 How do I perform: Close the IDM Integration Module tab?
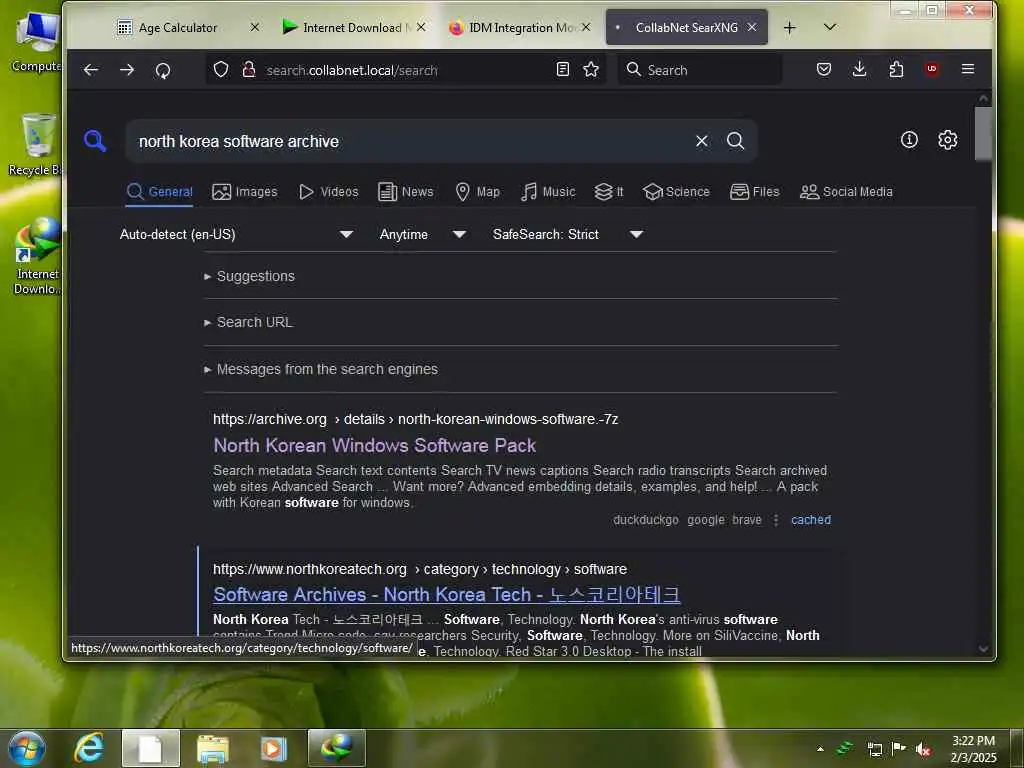coord(586,27)
